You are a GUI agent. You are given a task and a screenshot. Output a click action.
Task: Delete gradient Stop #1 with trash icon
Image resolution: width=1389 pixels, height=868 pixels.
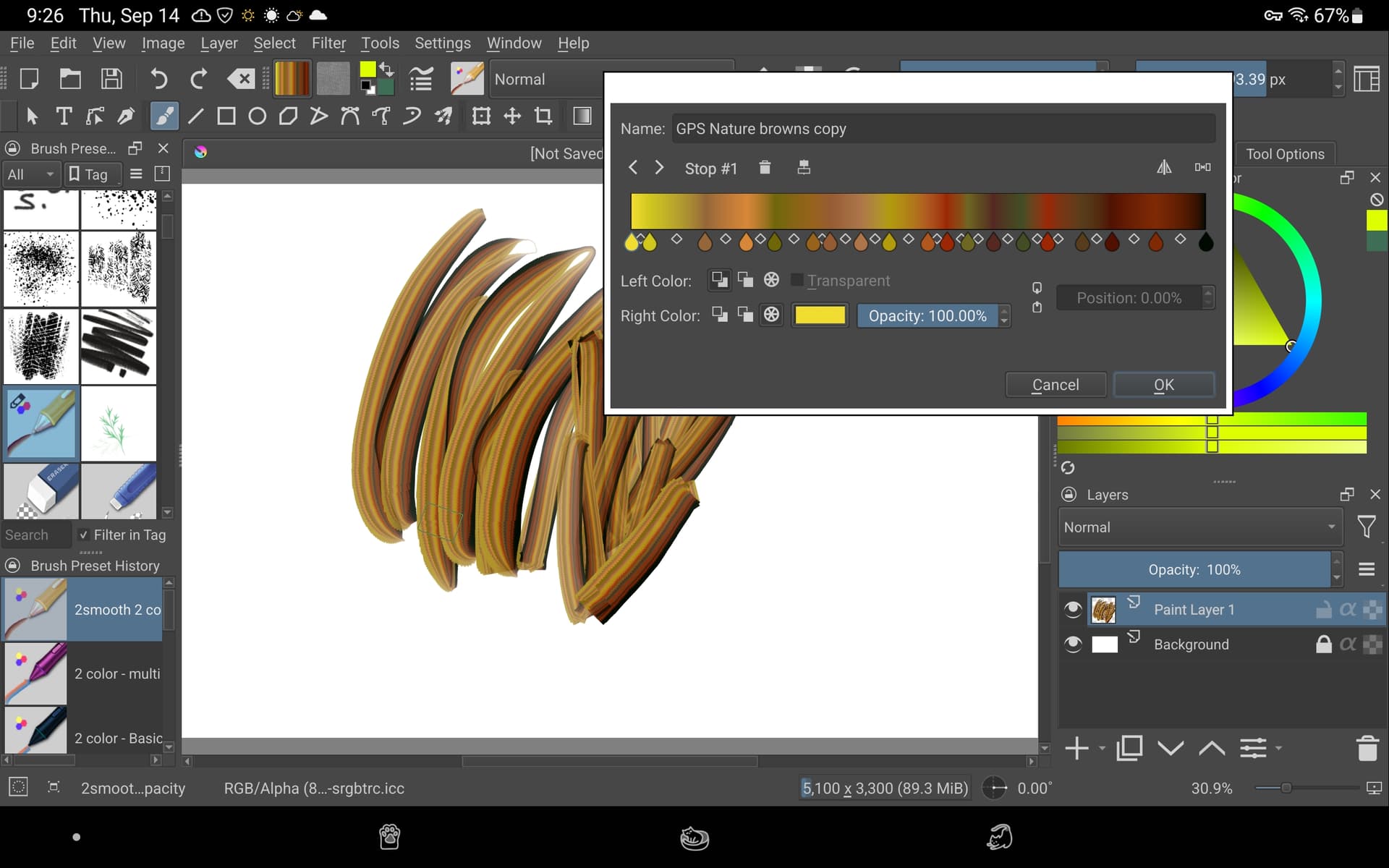765,168
